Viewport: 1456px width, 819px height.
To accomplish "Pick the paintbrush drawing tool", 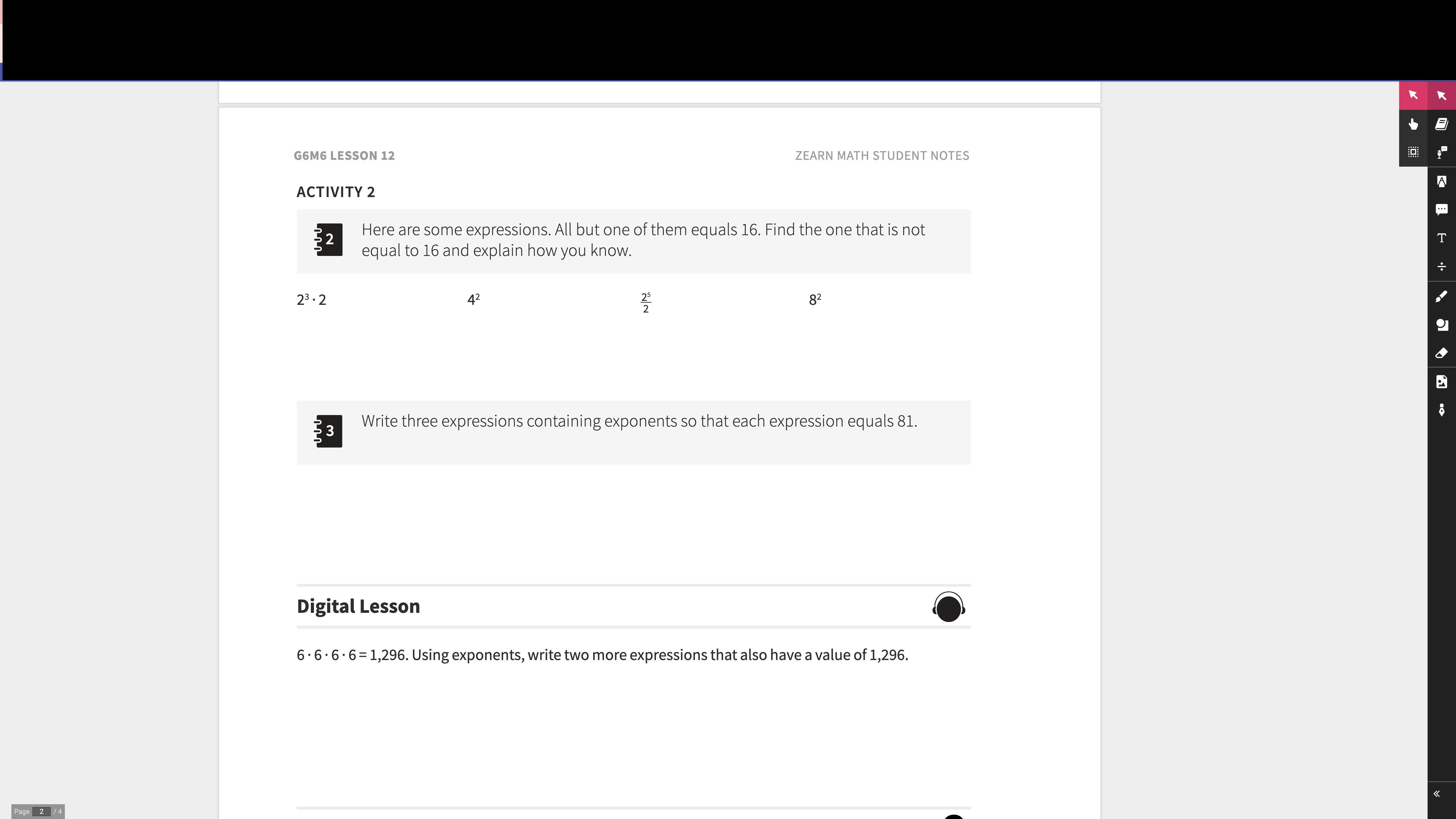I will tap(1442, 296).
